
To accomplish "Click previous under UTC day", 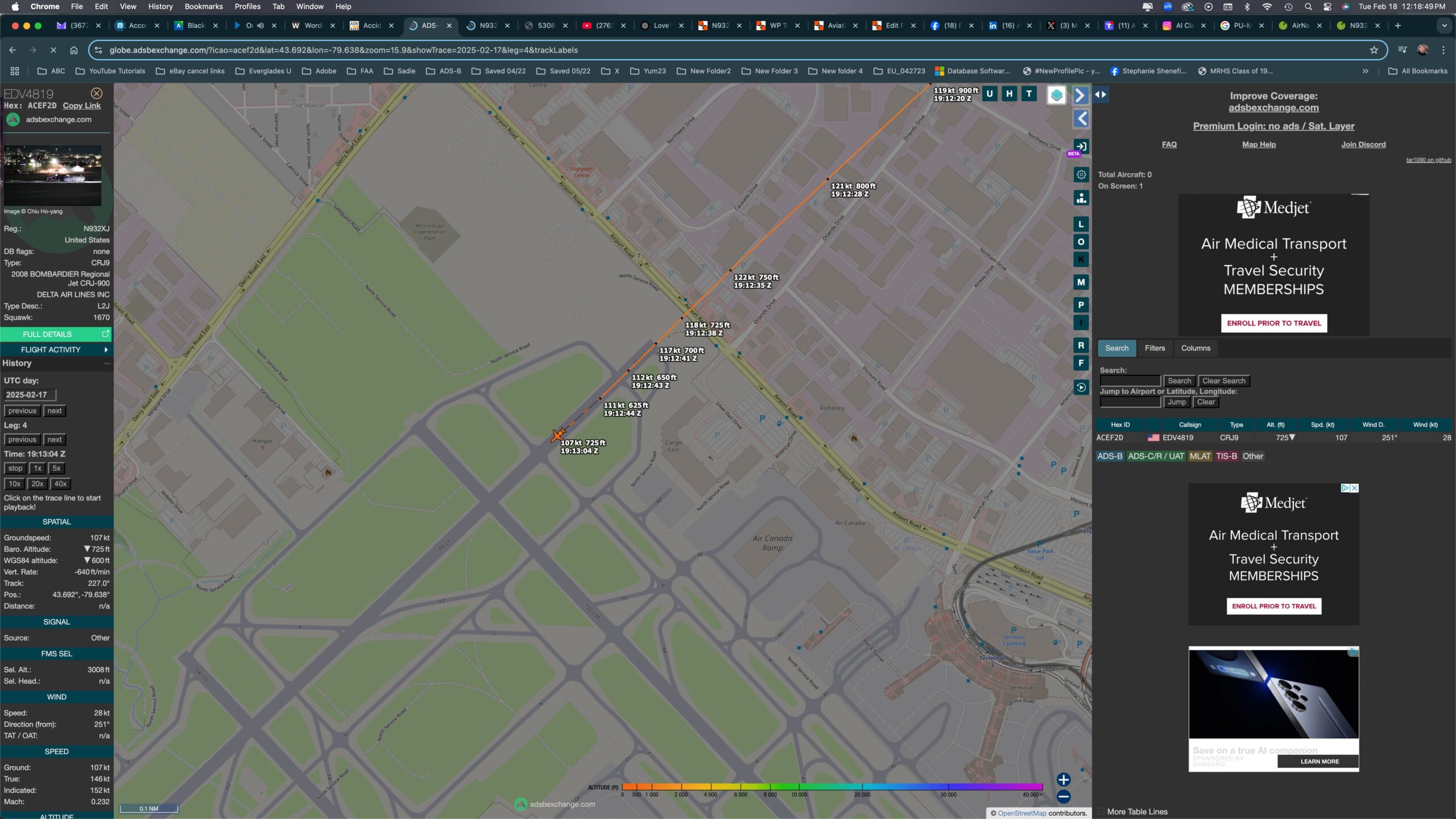I will pyautogui.click(x=22, y=411).
